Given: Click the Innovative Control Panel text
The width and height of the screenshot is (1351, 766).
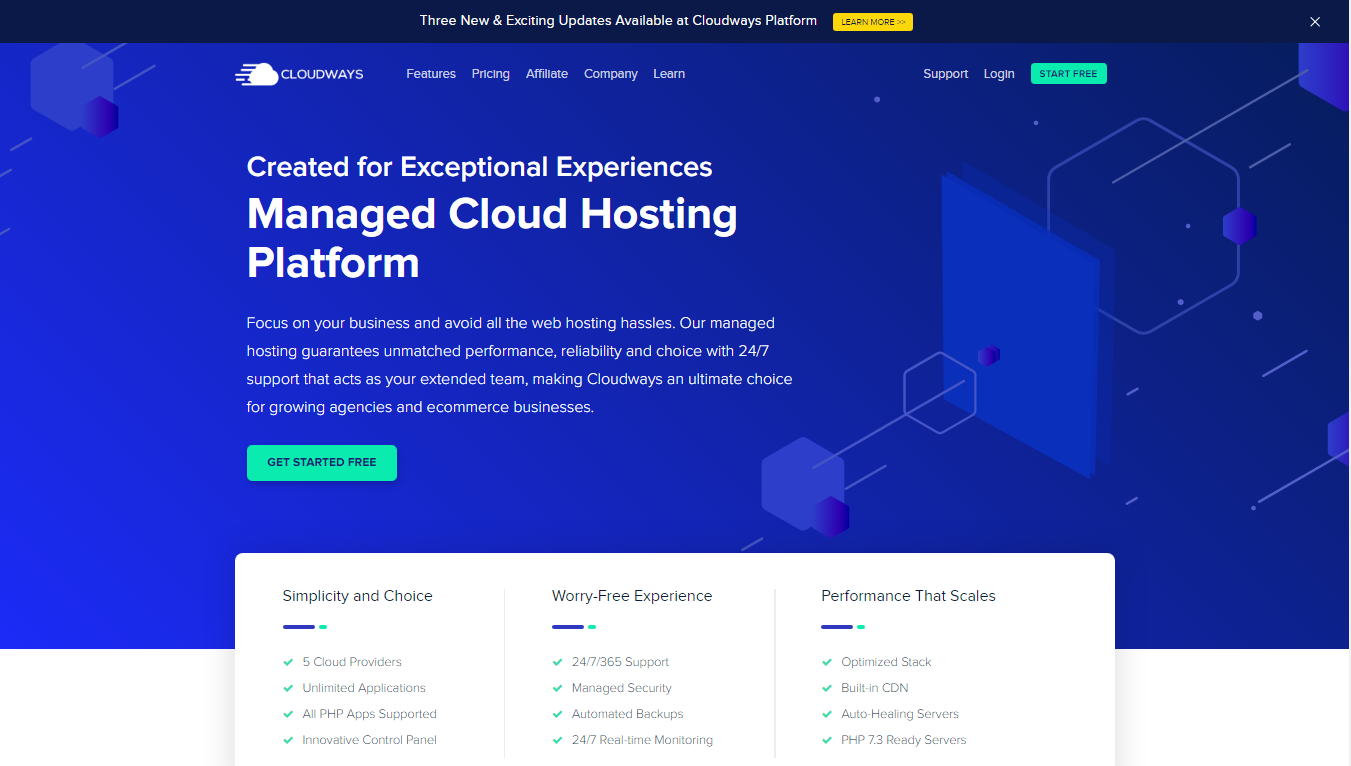Looking at the screenshot, I should tap(370, 740).
